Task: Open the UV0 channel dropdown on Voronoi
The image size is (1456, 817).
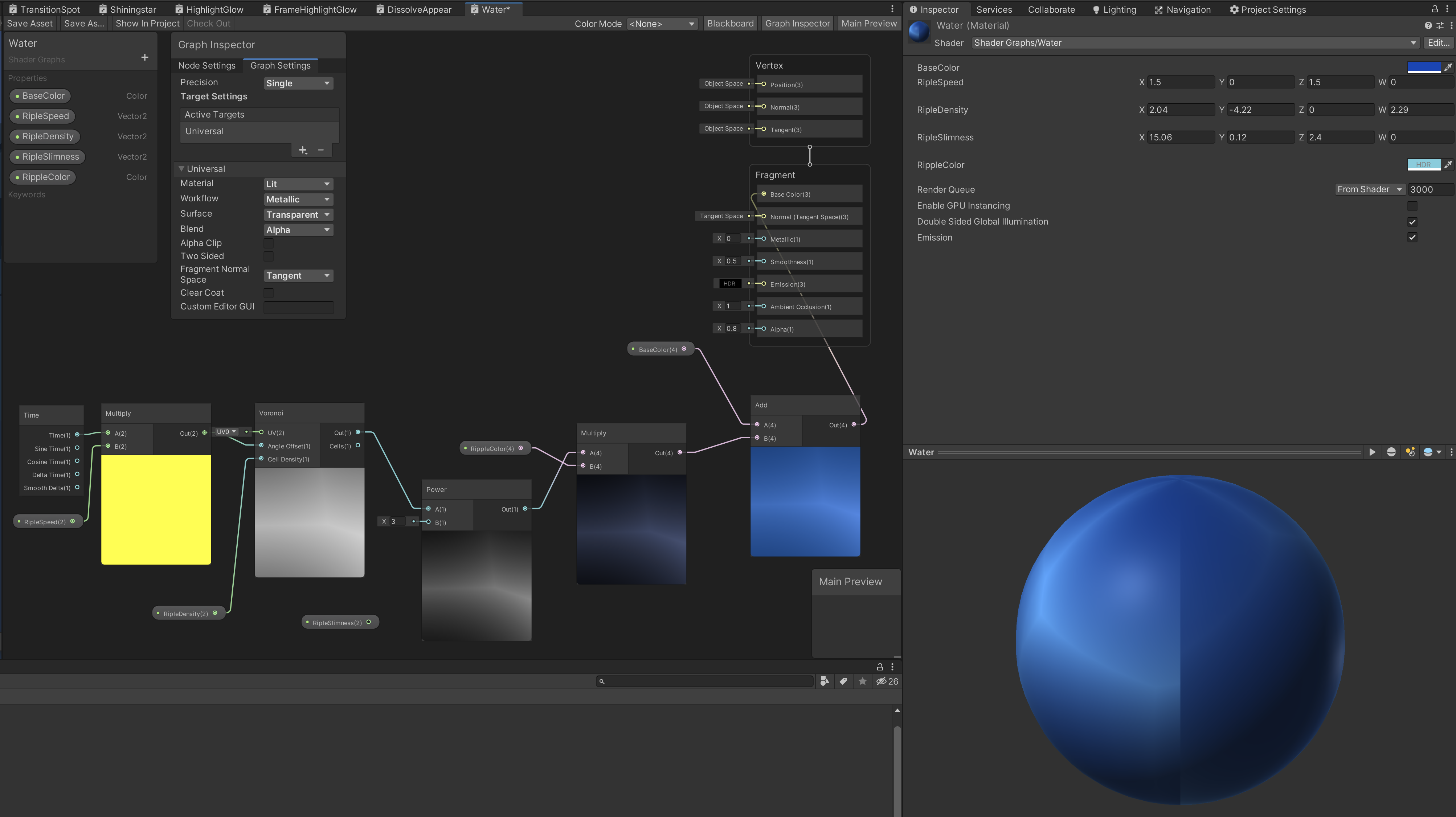Action: 227,432
